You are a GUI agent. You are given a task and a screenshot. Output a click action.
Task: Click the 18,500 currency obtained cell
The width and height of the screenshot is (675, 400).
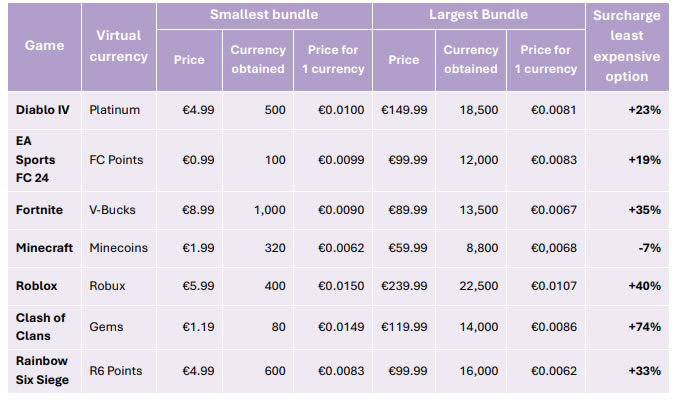(x=478, y=109)
